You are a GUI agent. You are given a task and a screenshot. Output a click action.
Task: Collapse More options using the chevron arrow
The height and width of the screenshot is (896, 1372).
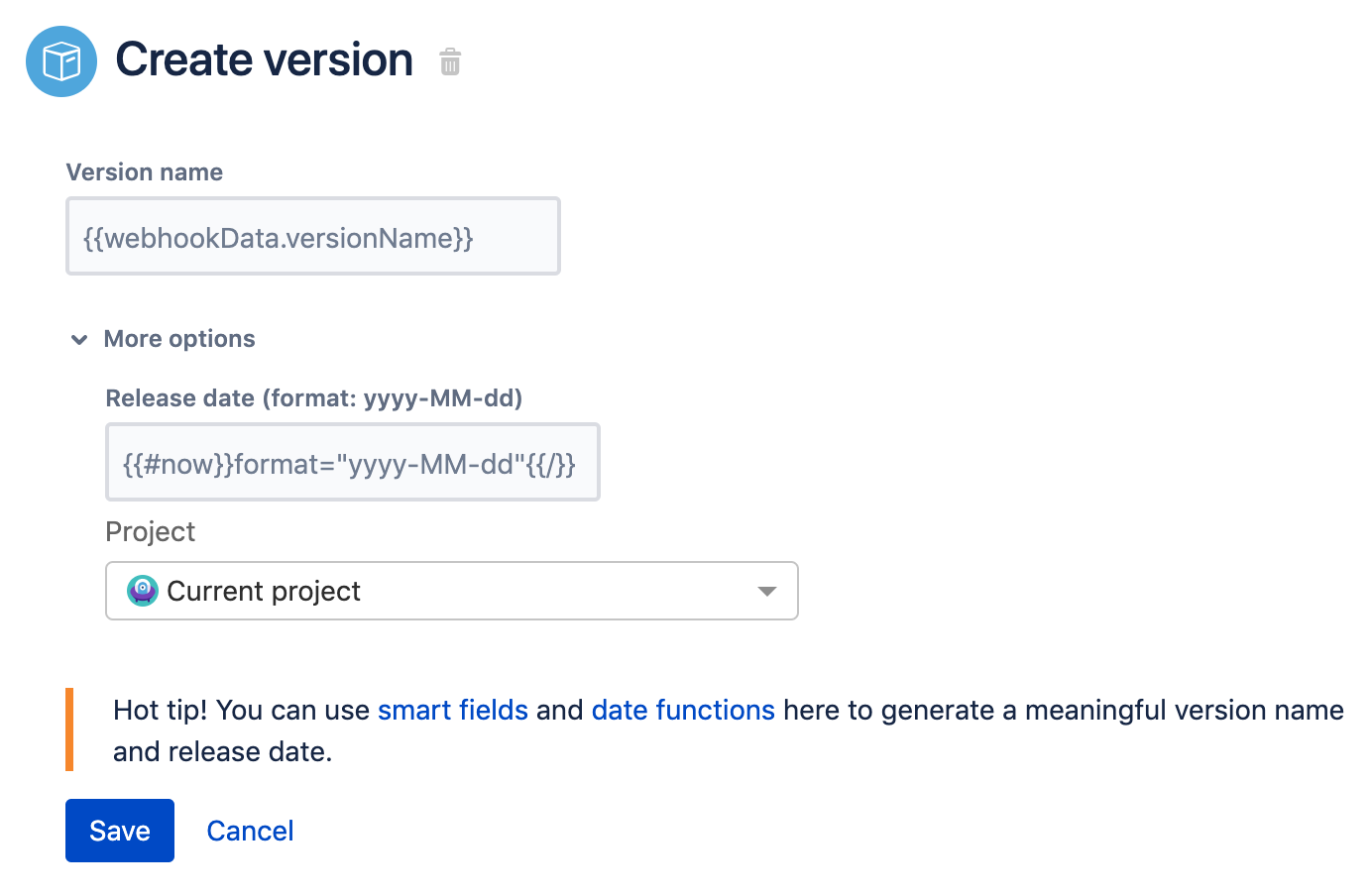(x=79, y=340)
